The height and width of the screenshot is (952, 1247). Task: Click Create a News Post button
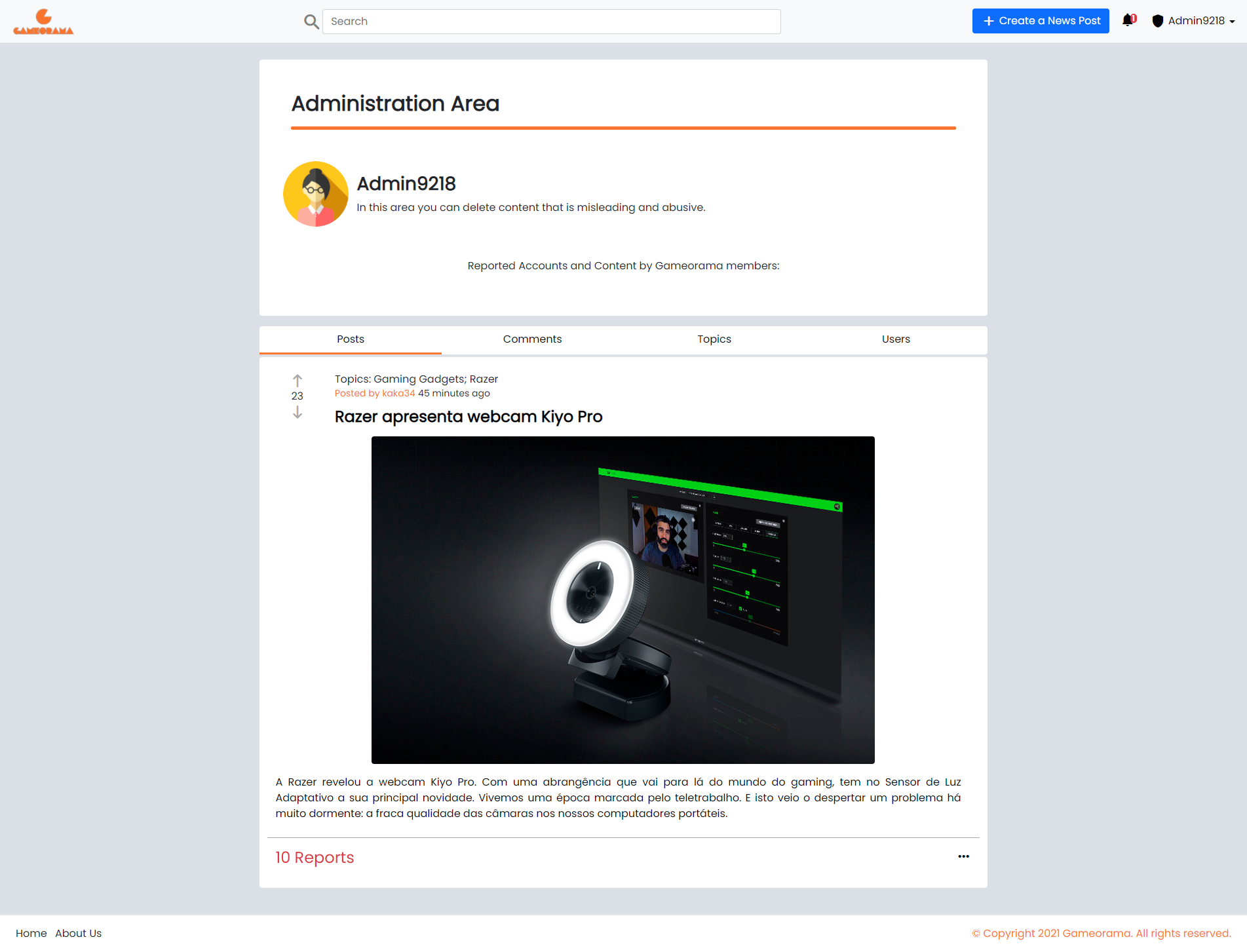[1041, 21]
